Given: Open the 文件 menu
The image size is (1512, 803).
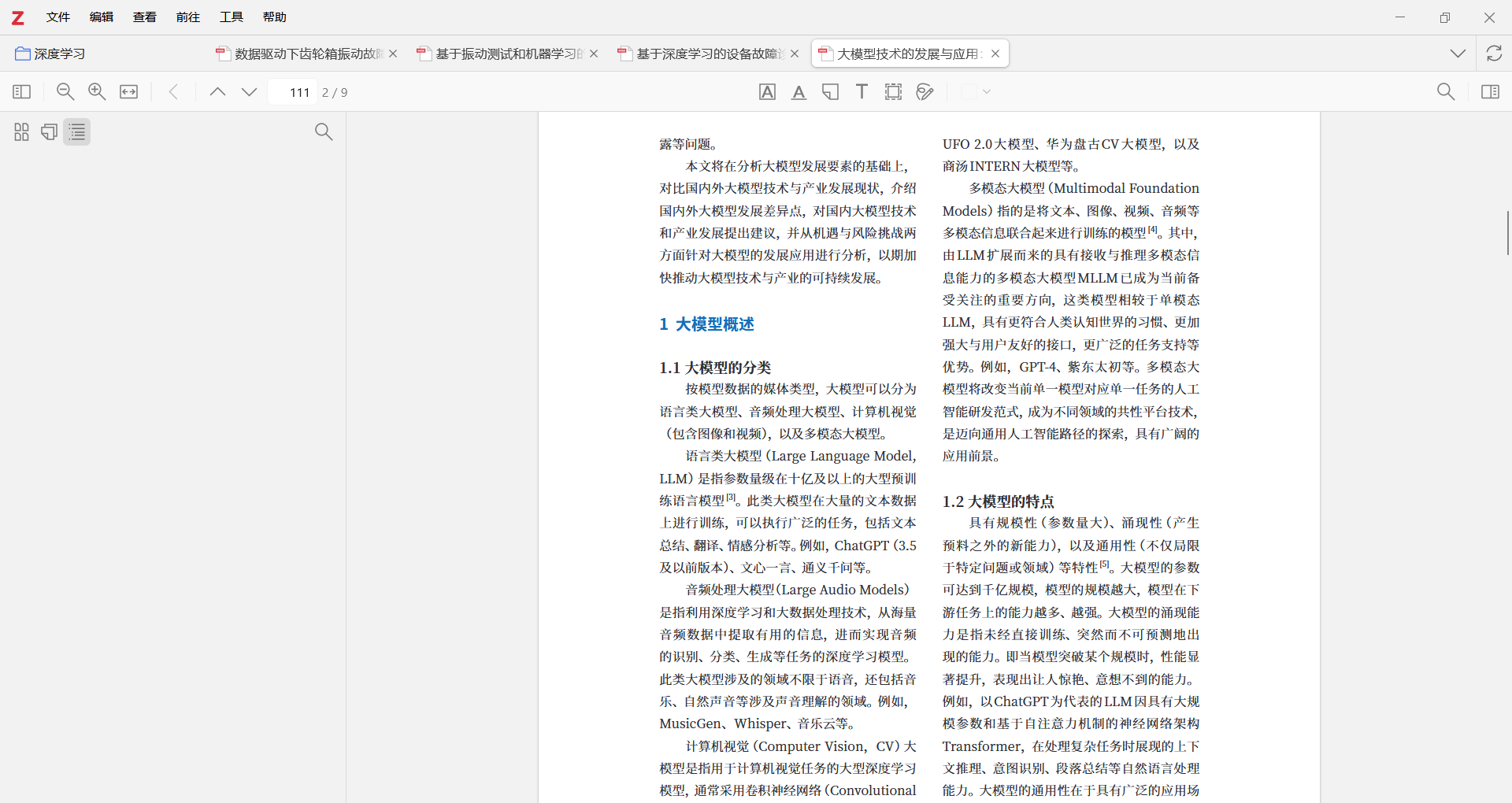Looking at the screenshot, I should pyautogui.click(x=58, y=17).
